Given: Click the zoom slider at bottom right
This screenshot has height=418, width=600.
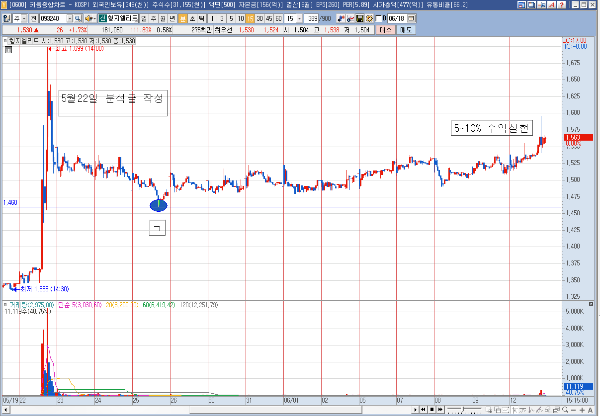Looking at the screenshot, I should pos(464,410).
